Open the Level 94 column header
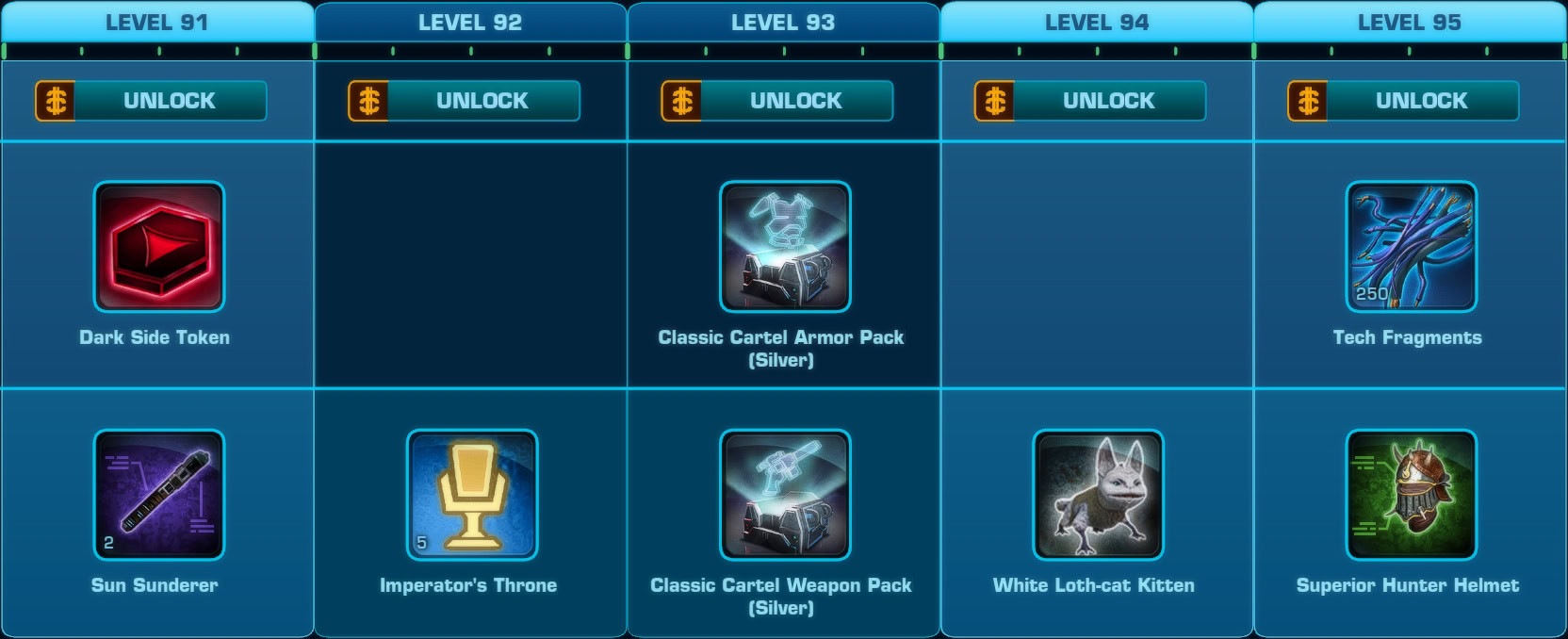This screenshot has width=1568, height=639. pos(1097,22)
